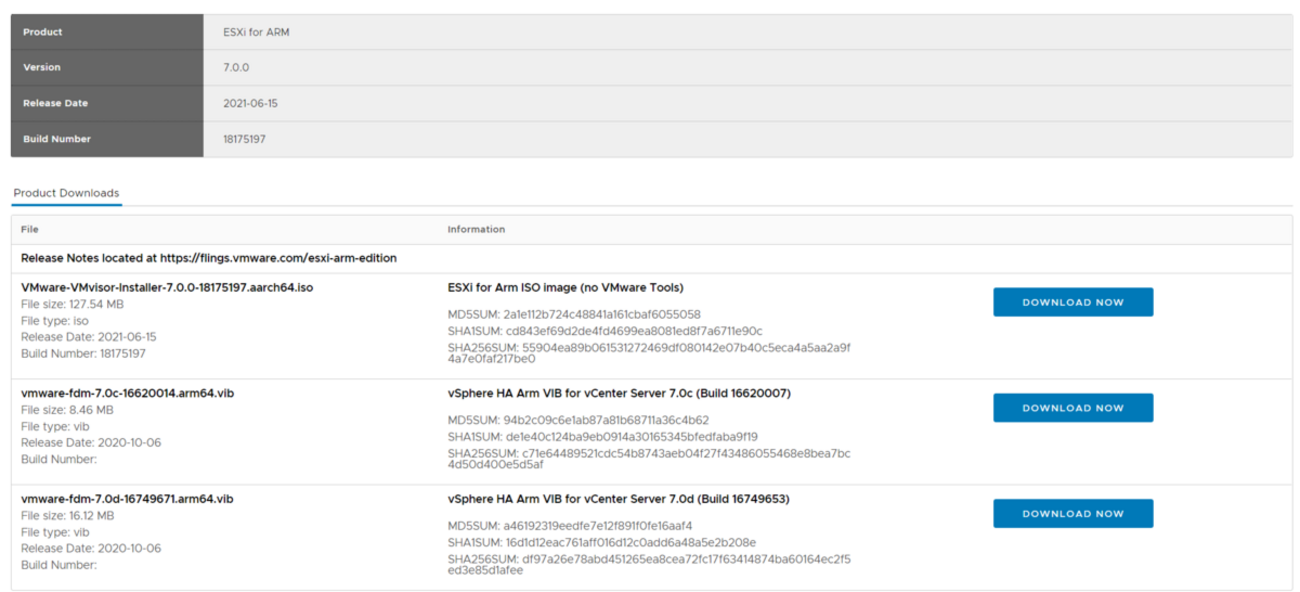Click the VMware-VMvisor-Installer aarch64.iso file name
This screenshot has width=1300, height=592.
pos(167,287)
